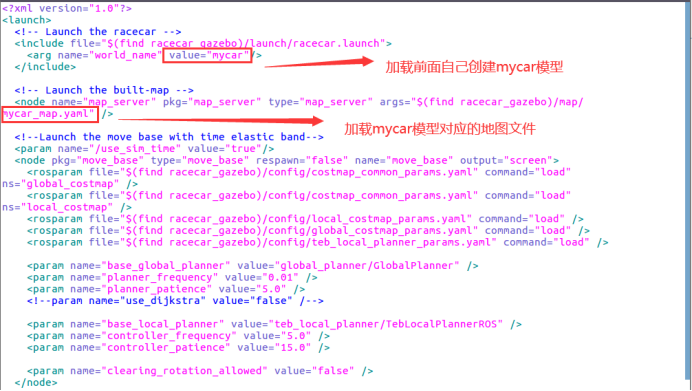
Task: Select the 'Launch the racecar' comment
Action: coord(98,32)
